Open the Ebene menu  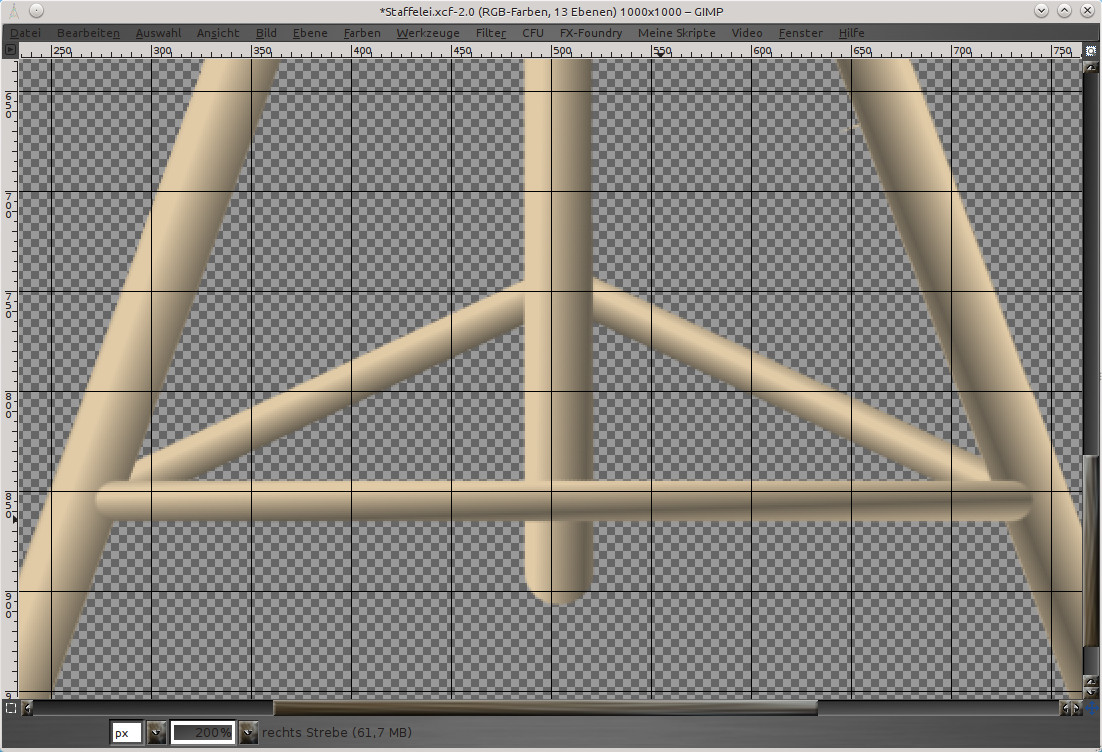click(310, 33)
